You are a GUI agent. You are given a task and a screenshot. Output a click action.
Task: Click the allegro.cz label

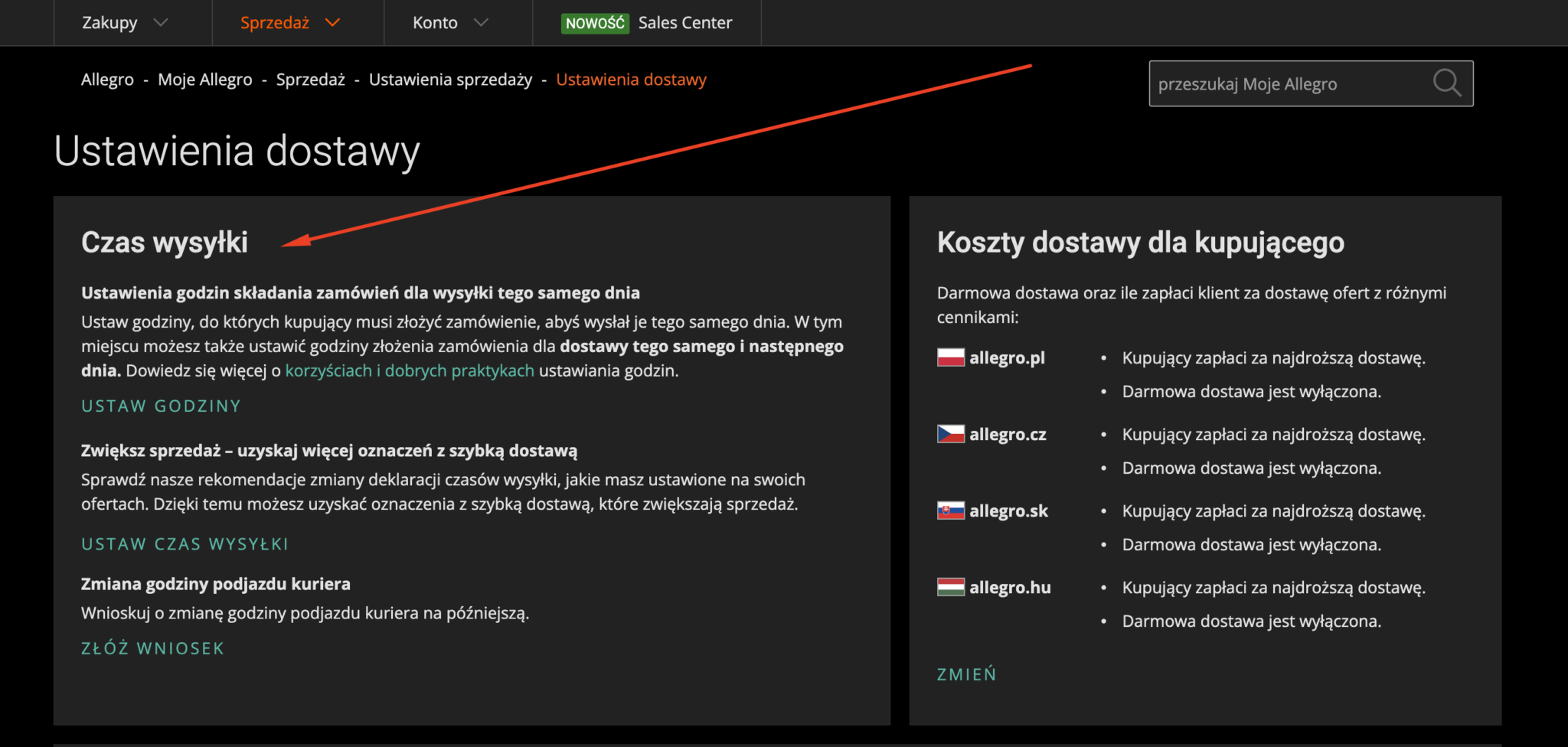(1008, 434)
